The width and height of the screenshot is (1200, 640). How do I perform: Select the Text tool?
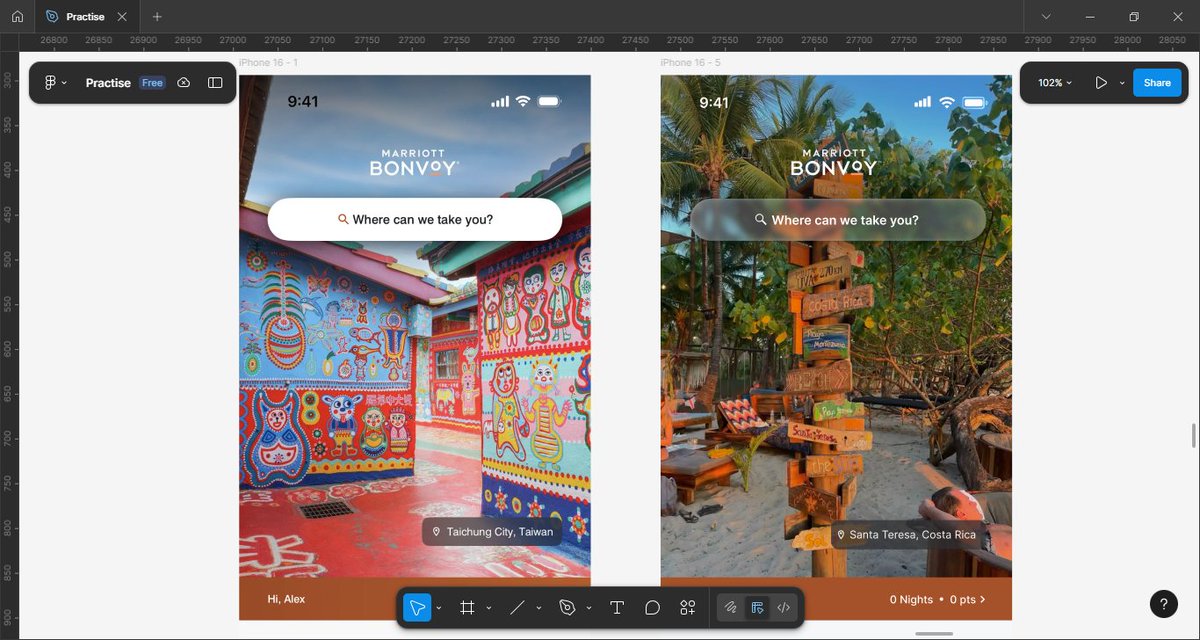coord(617,607)
